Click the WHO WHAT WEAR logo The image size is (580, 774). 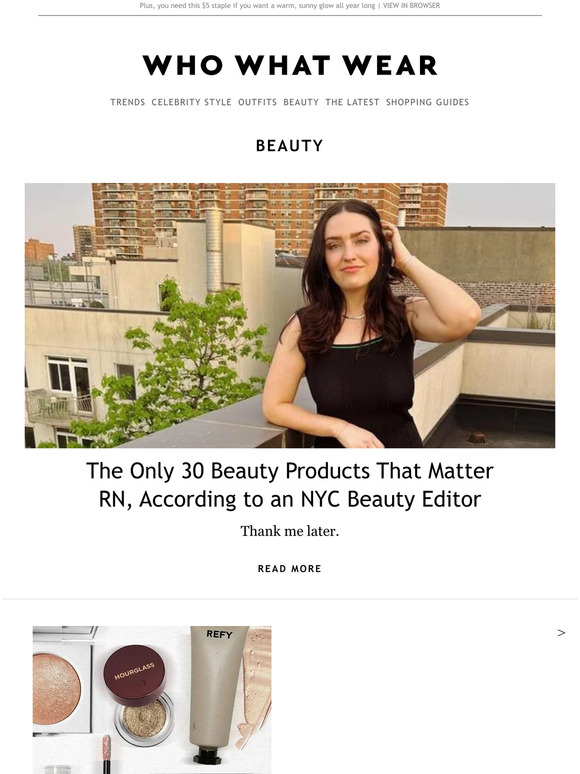[290, 65]
